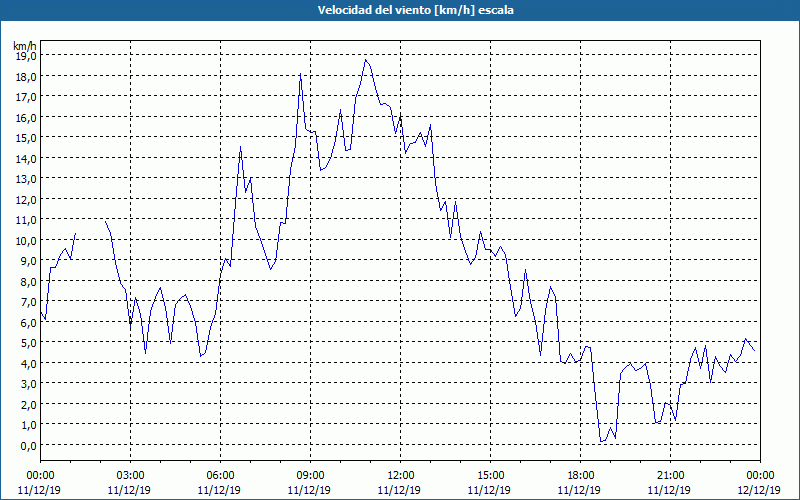Click the lowest dip of the wind line

click(x=601, y=442)
